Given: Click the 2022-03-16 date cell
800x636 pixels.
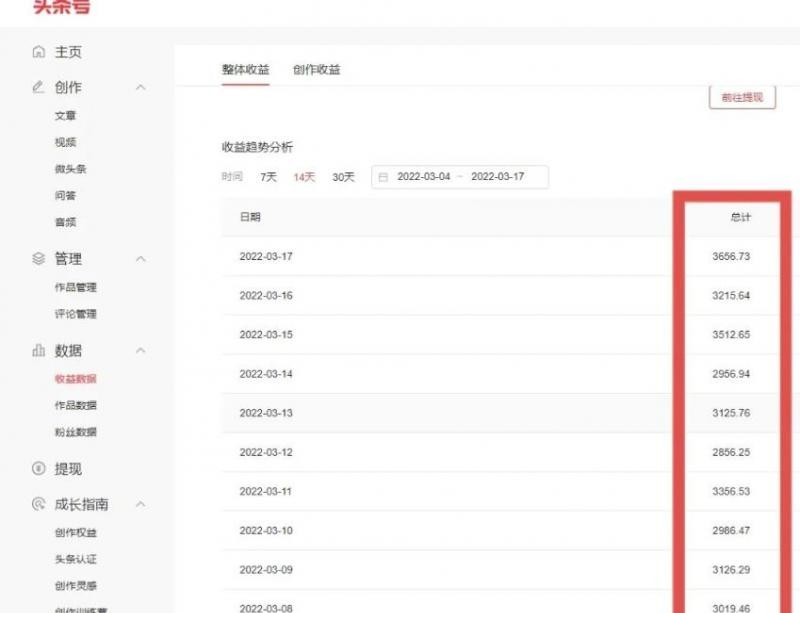Looking at the screenshot, I should 266,296.
